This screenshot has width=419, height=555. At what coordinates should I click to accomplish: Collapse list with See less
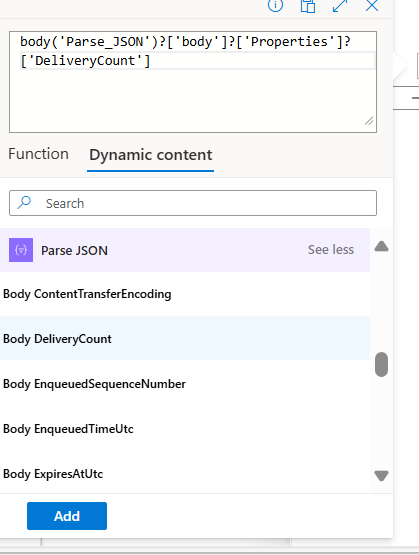point(331,250)
